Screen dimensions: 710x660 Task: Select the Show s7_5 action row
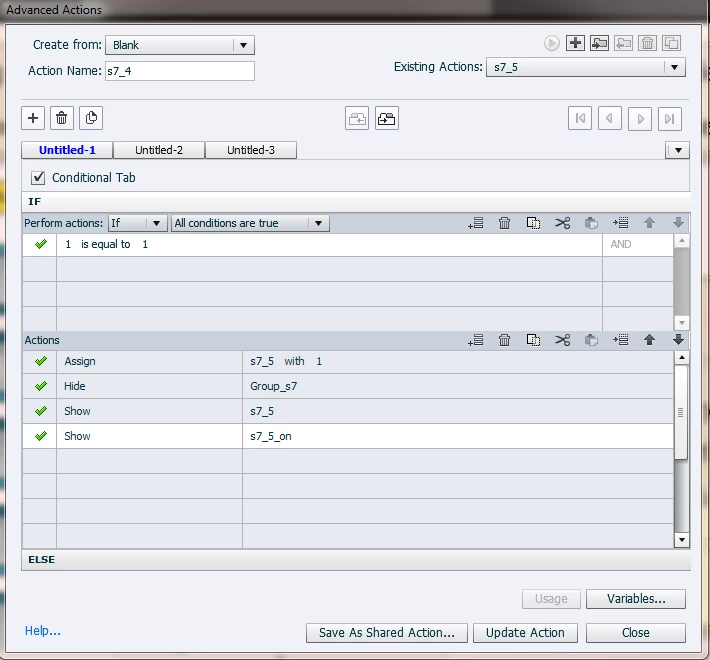coord(348,411)
